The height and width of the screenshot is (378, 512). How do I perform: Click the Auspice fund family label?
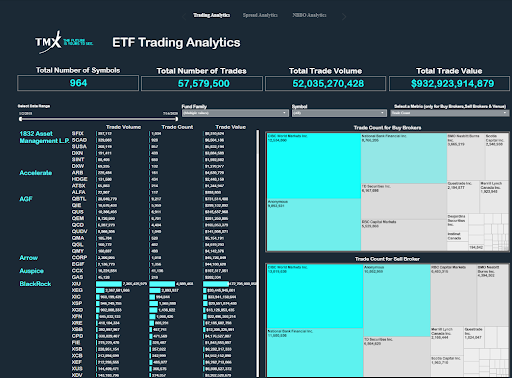tap(31, 271)
